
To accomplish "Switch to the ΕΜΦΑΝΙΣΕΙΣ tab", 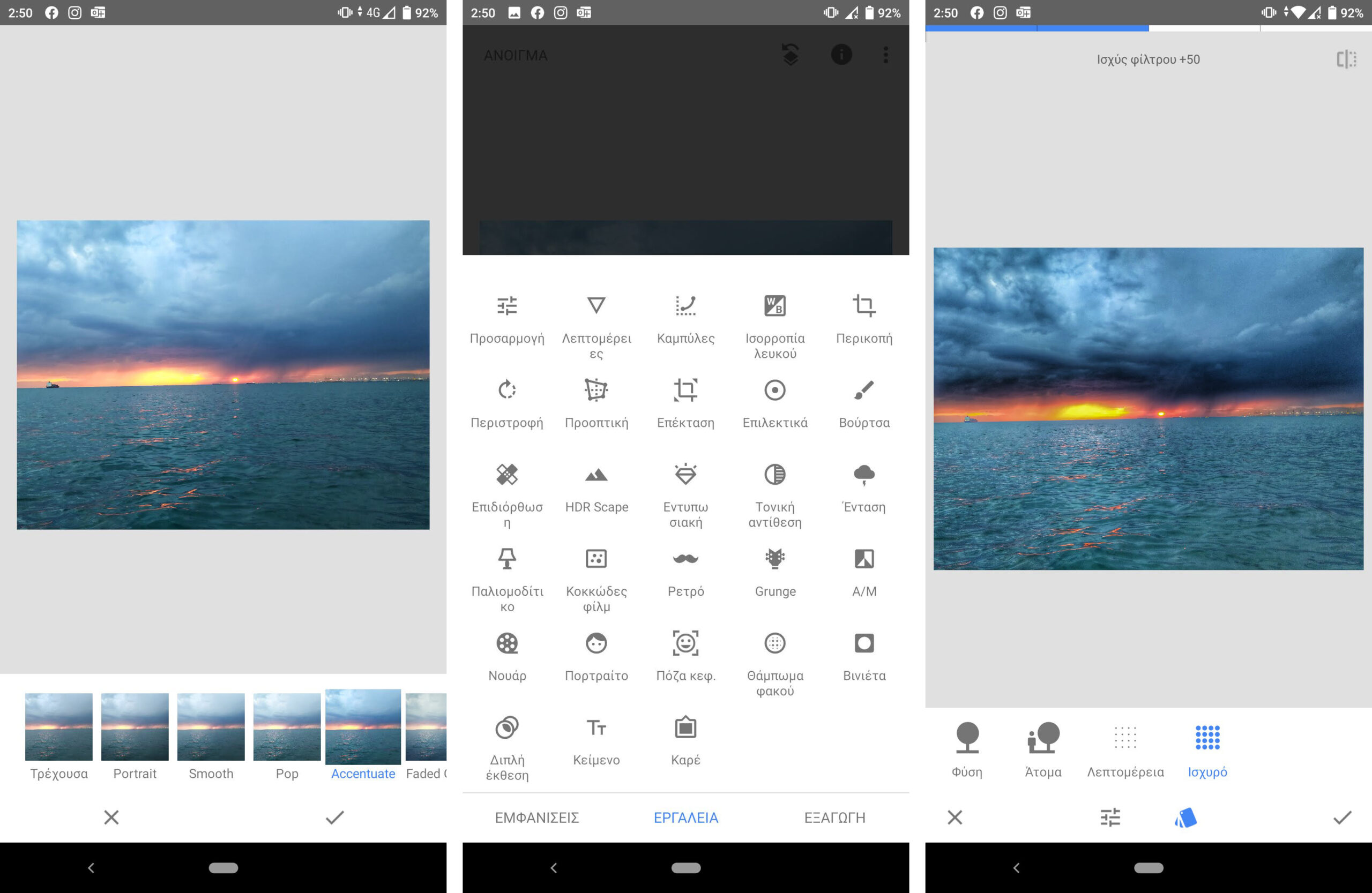I will (536, 817).
